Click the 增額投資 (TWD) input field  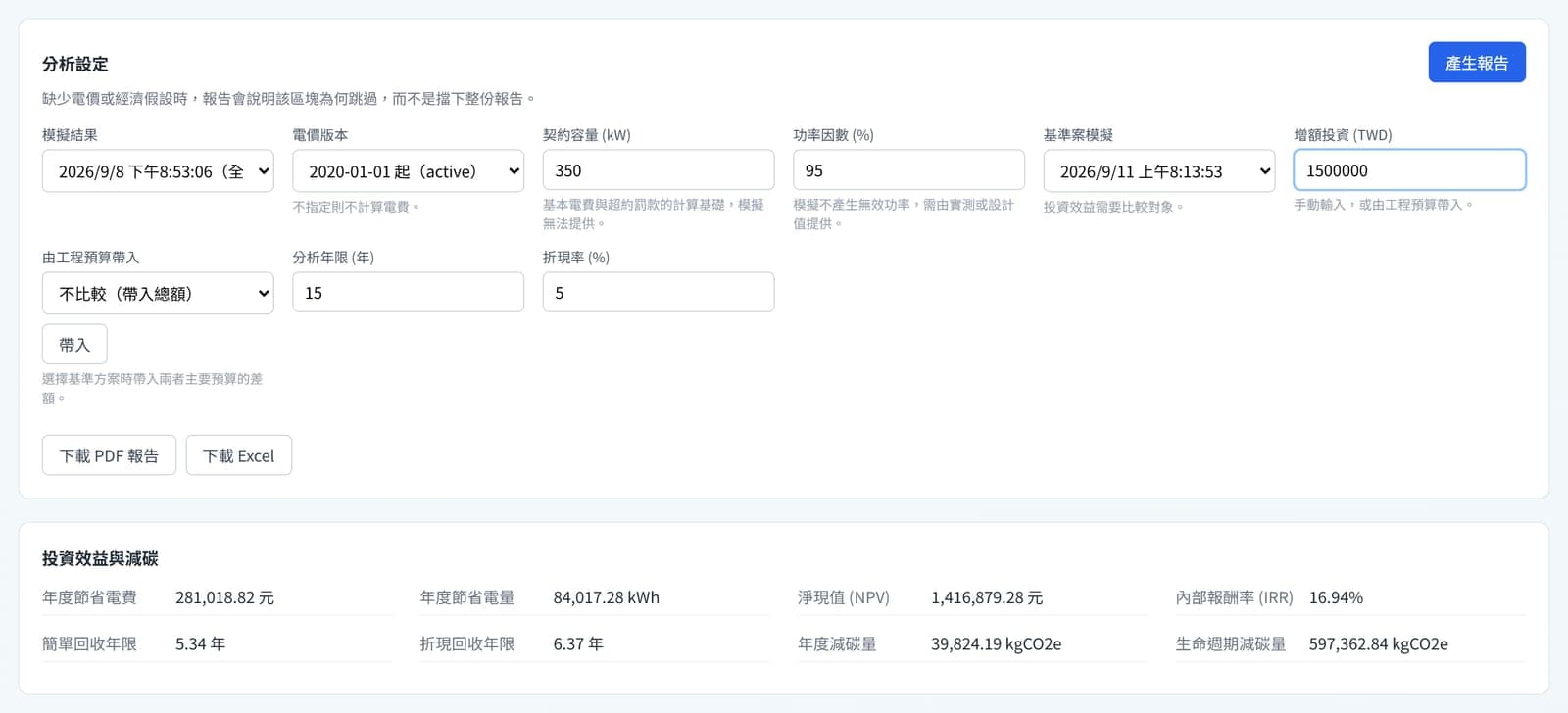[x=1409, y=170]
